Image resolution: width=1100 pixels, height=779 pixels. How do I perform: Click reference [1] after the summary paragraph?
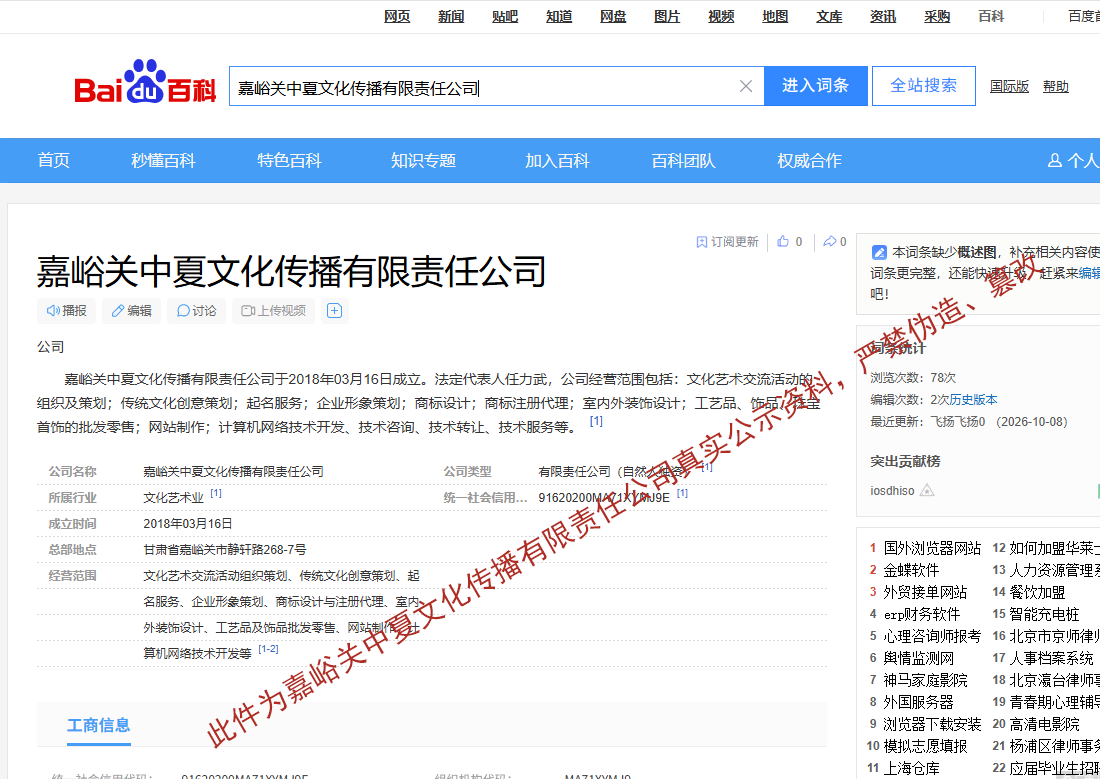596,421
